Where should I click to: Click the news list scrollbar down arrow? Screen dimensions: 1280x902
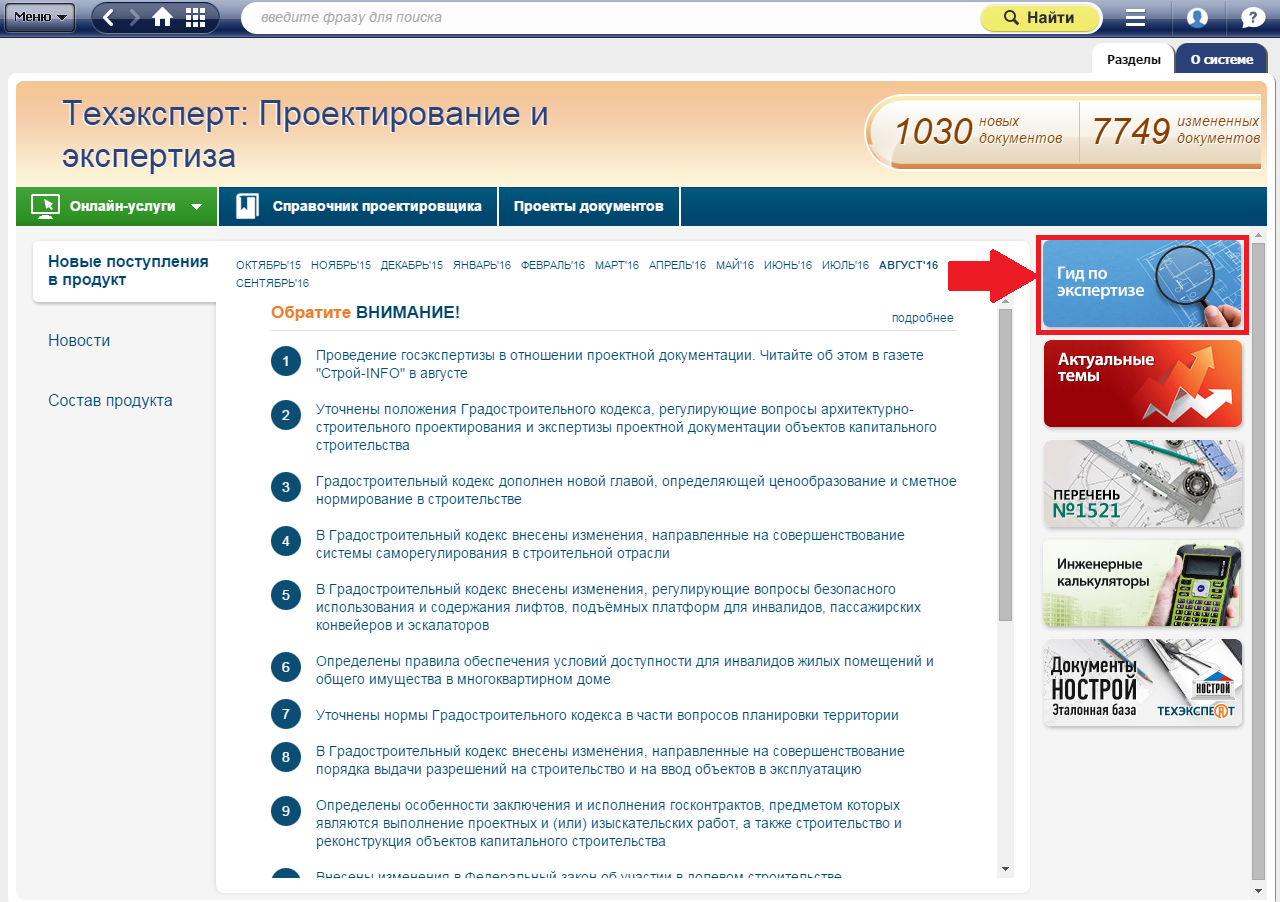coord(1006,869)
